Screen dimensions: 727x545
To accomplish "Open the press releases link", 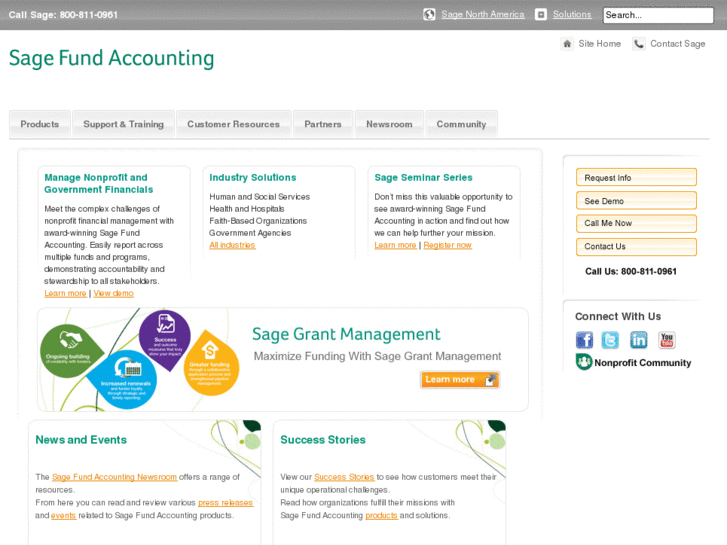I will 226,502.
